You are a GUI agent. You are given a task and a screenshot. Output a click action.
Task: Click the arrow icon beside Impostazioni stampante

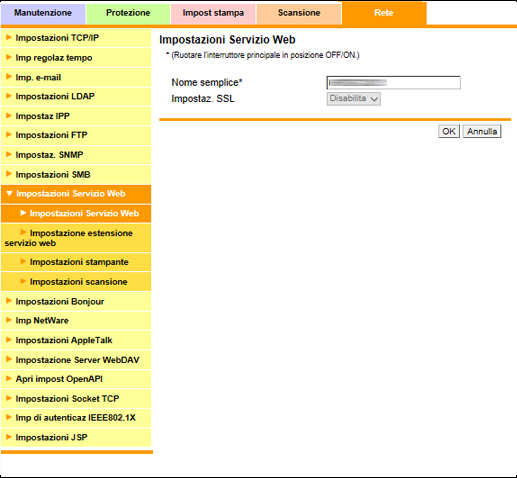point(23,262)
